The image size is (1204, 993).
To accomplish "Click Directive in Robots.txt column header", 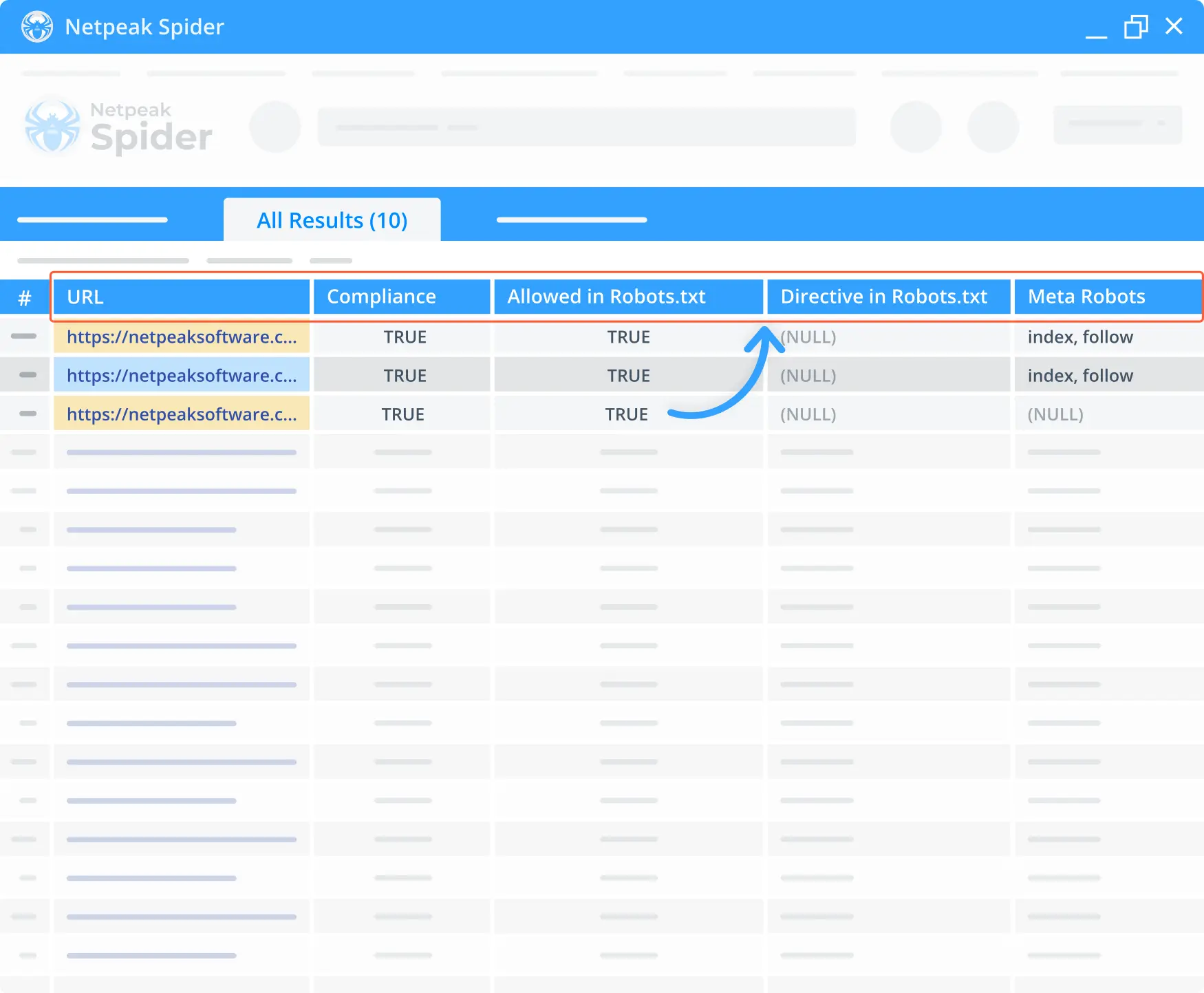I will (x=889, y=297).
